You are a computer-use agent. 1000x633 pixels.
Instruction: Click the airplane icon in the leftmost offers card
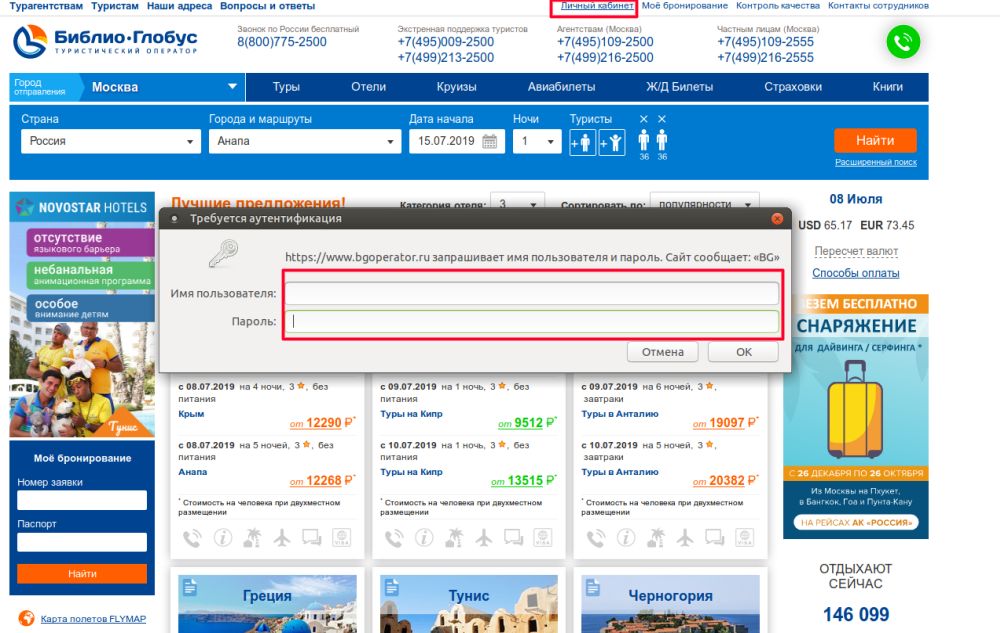point(281,538)
